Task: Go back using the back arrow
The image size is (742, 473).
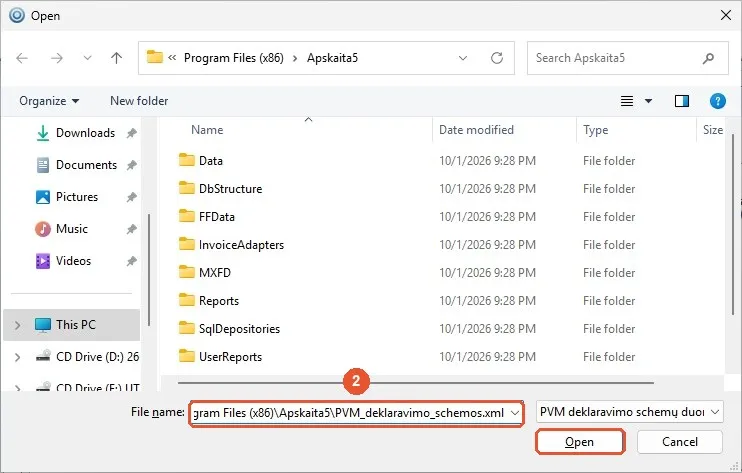Action: 22,58
